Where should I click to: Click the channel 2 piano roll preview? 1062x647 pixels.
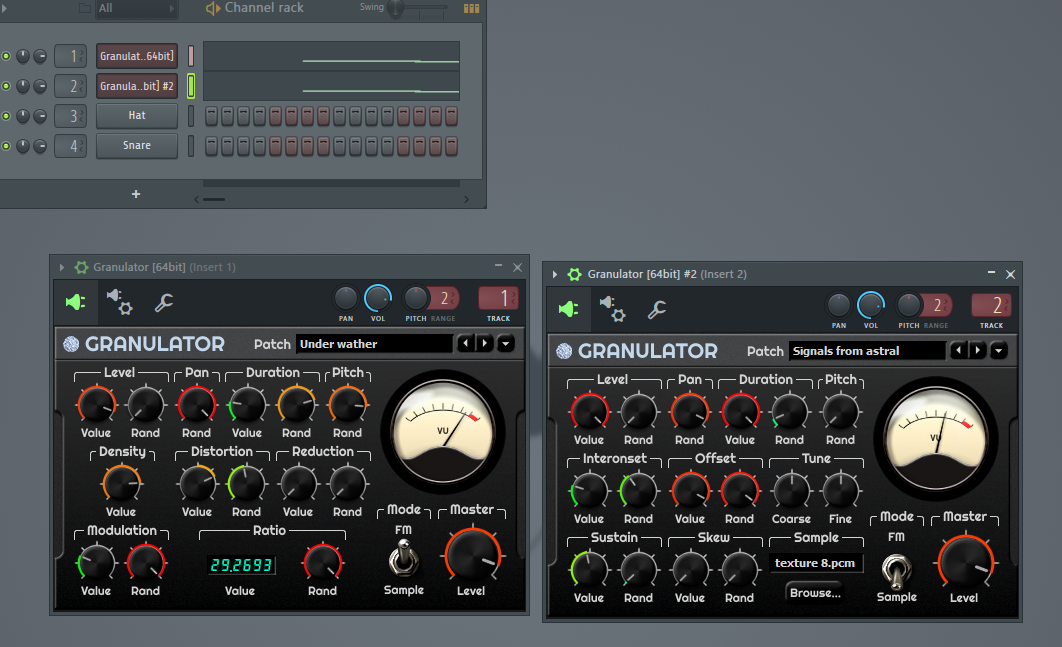(x=331, y=86)
